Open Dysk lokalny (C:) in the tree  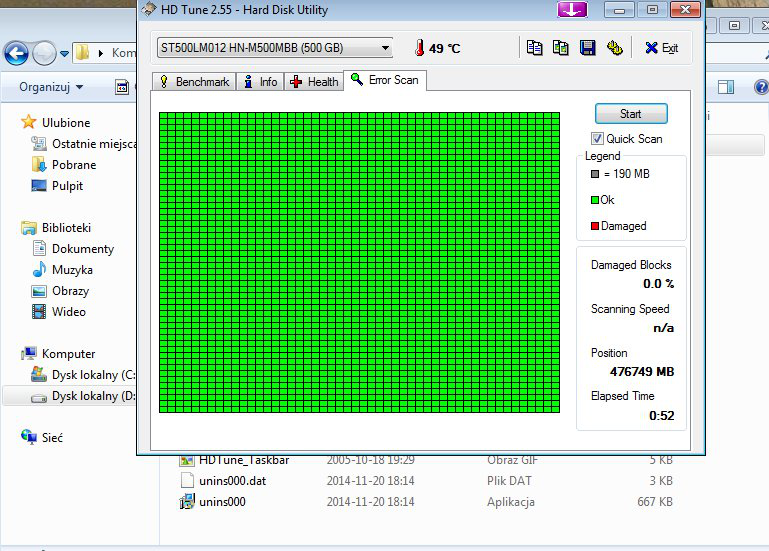(x=93, y=375)
